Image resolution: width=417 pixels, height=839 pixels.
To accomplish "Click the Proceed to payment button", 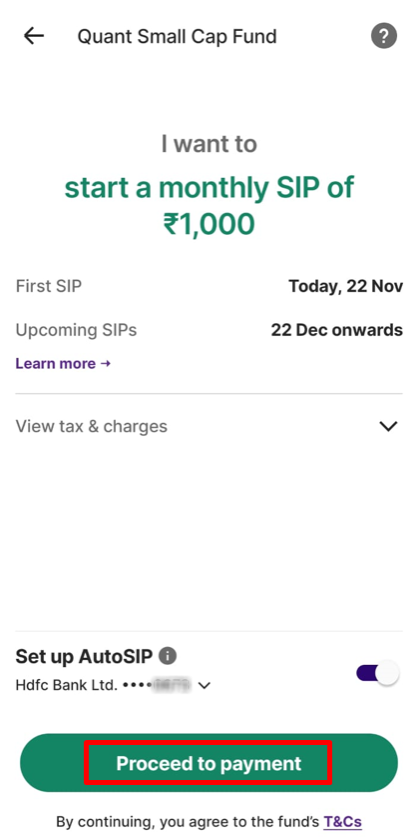I will click(209, 763).
